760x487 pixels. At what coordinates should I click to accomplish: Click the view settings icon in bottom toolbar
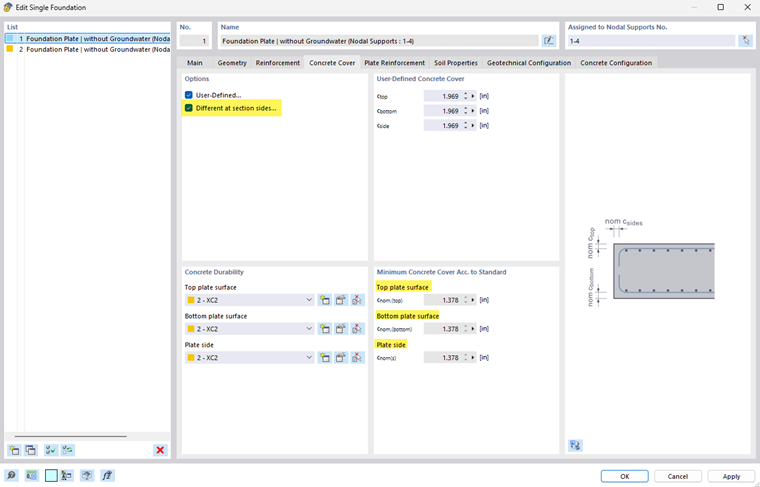click(87, 476)
